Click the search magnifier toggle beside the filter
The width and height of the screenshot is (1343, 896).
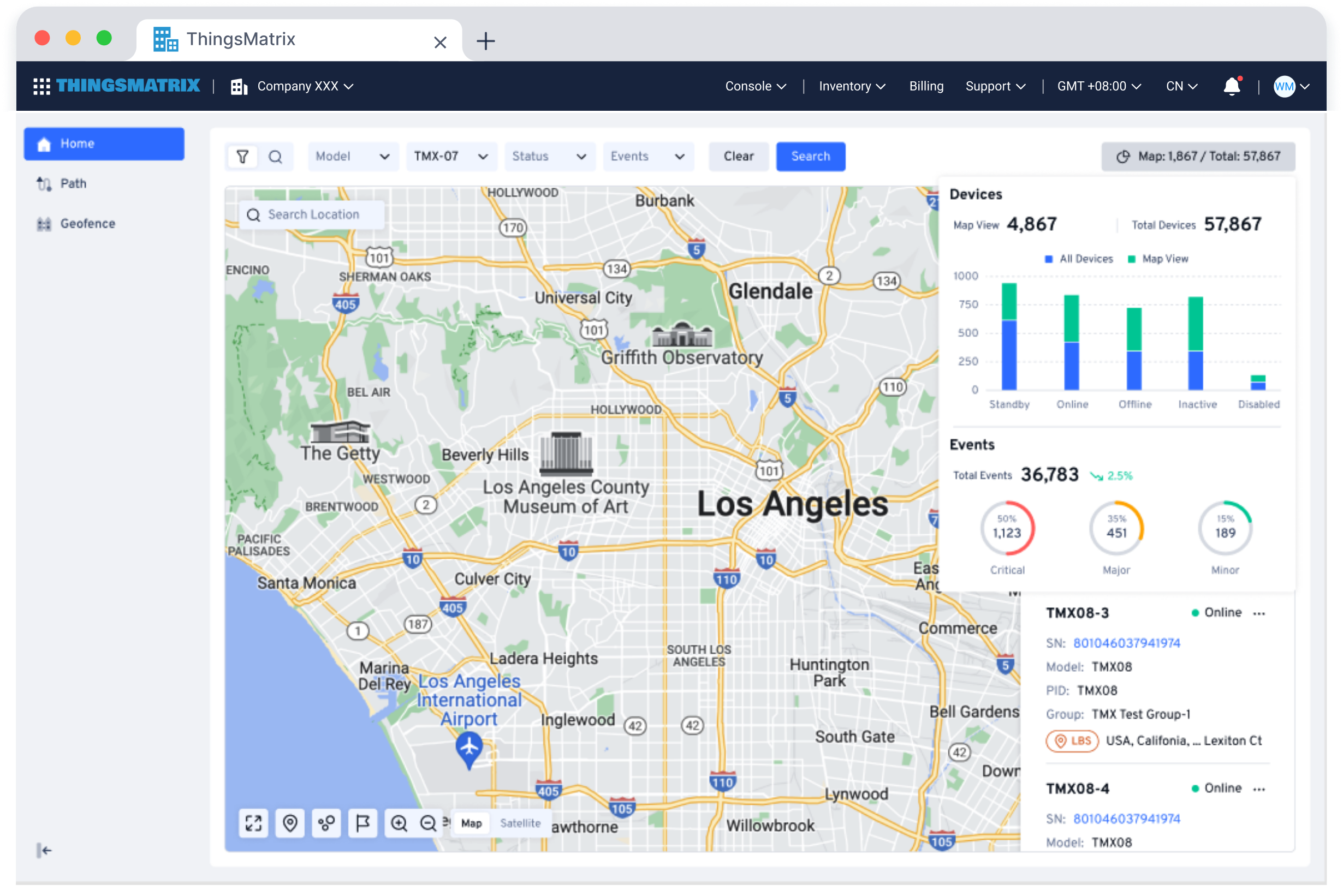point(276,157)
